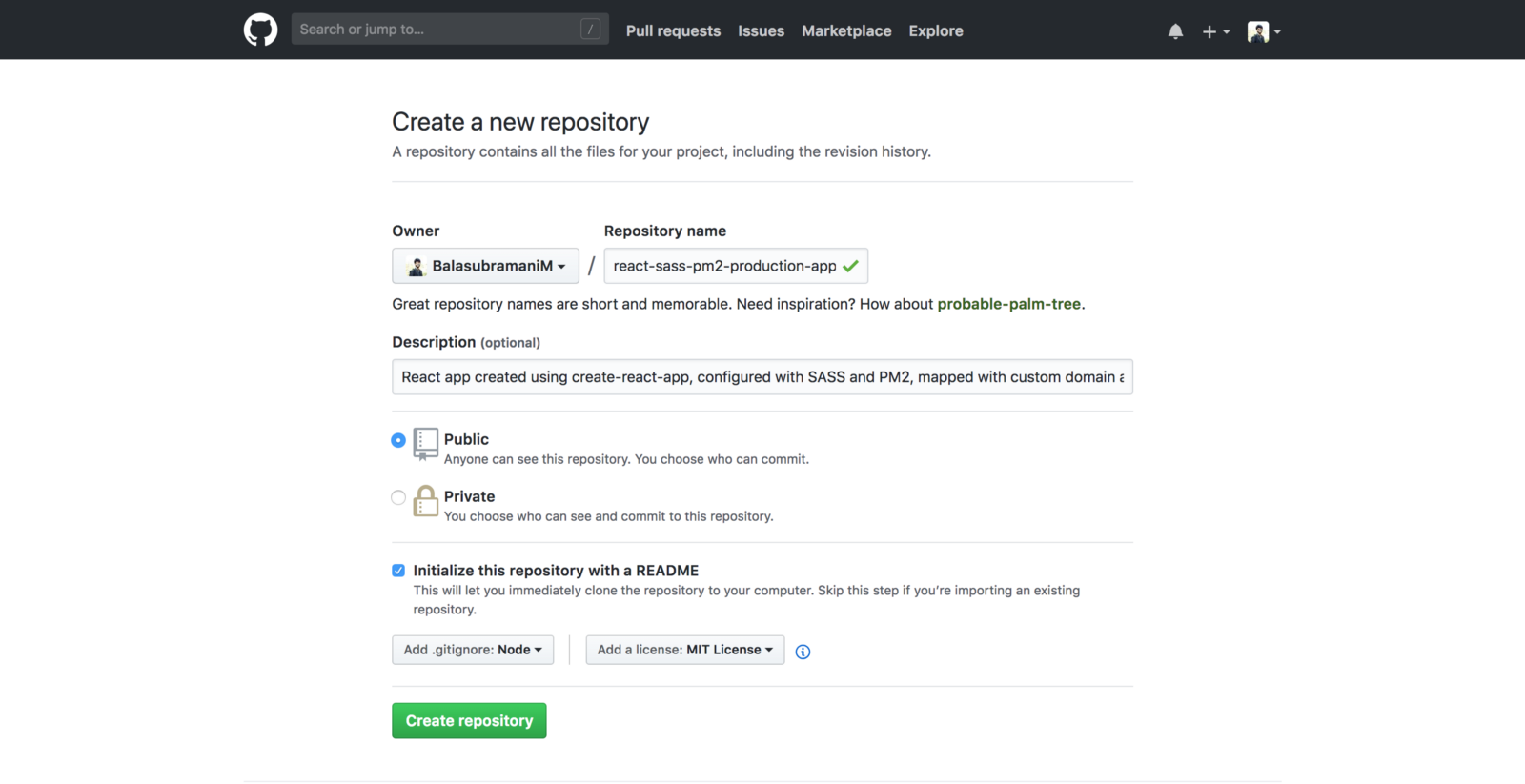Screen dimensions: 1525x784
Task: Focus the Repository name field
Action: click(x=724, y=266)
